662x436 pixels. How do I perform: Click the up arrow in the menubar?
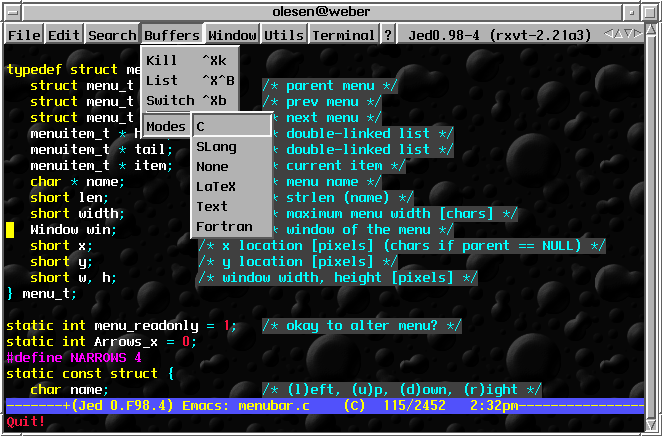tap(617, 34)
